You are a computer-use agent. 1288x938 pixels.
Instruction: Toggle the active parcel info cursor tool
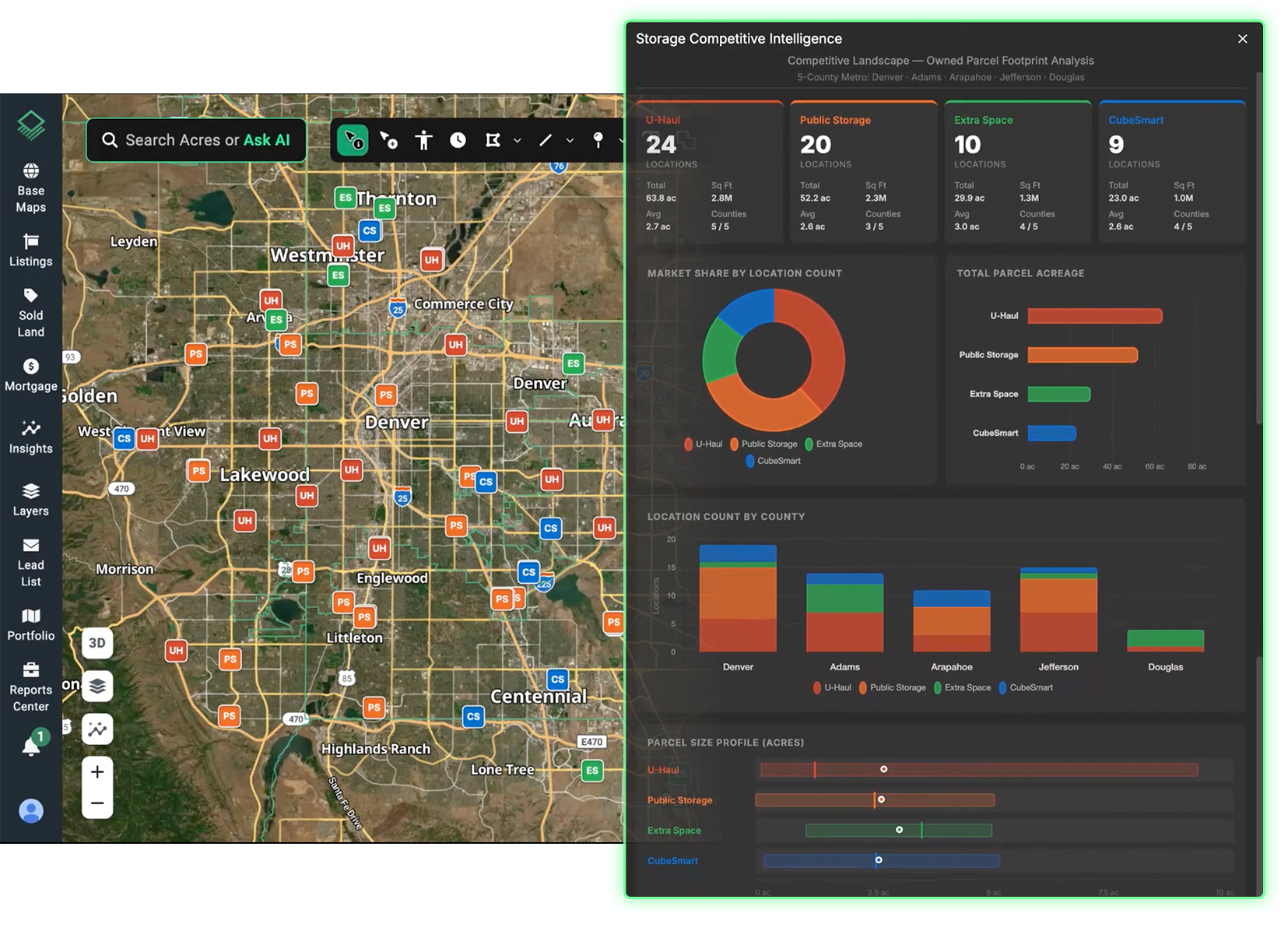tap(353, 140)
